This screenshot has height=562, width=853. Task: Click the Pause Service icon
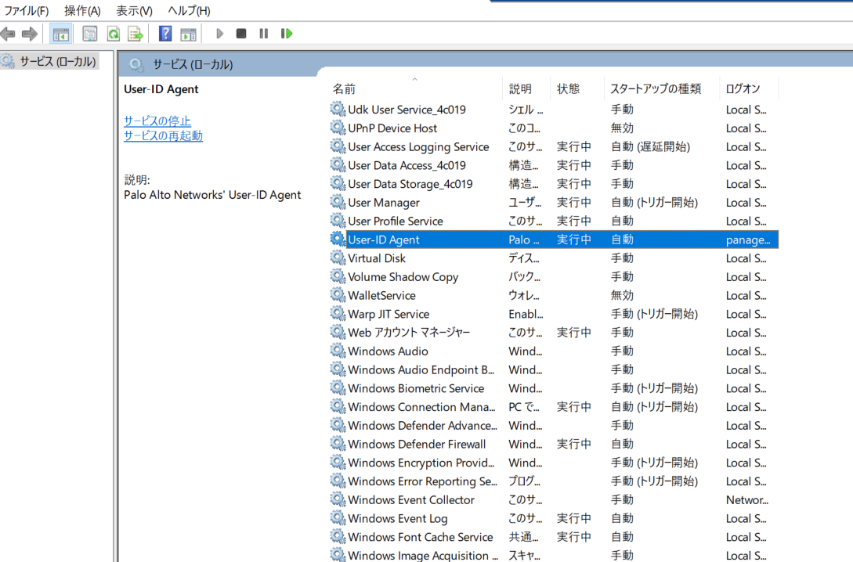[x=264, y=34]
